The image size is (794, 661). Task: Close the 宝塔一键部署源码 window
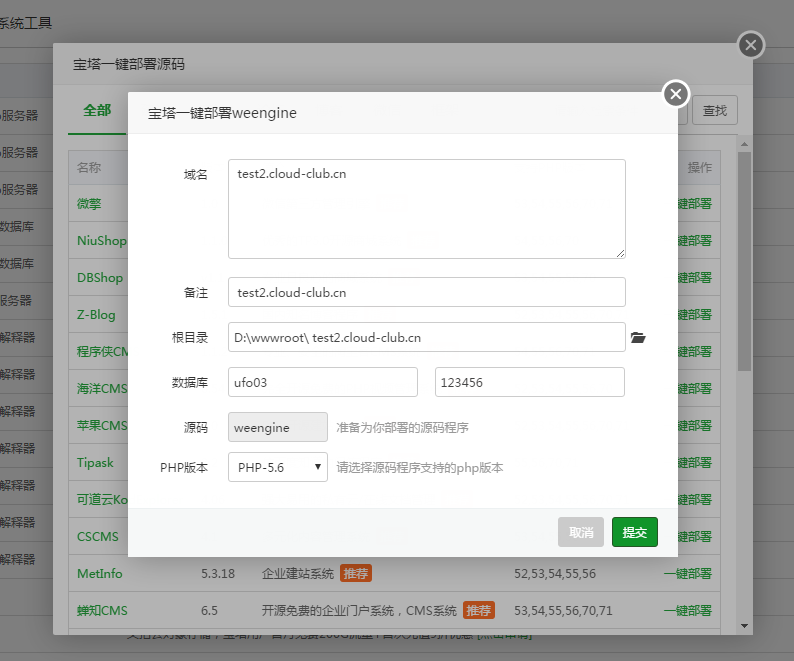(751, 45)
